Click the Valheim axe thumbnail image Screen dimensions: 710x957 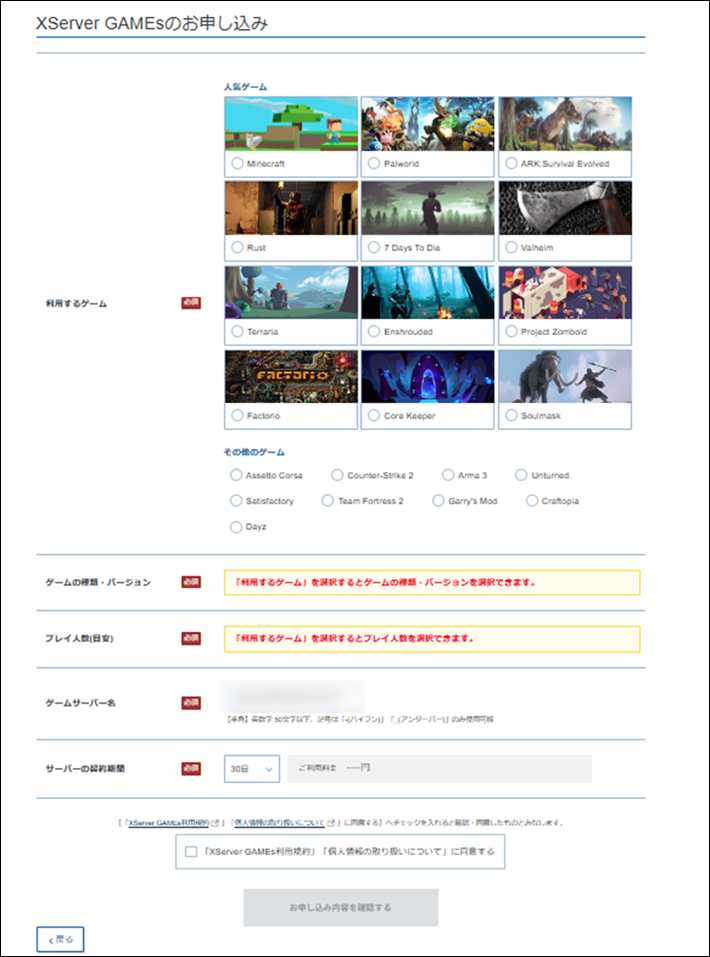565,208
